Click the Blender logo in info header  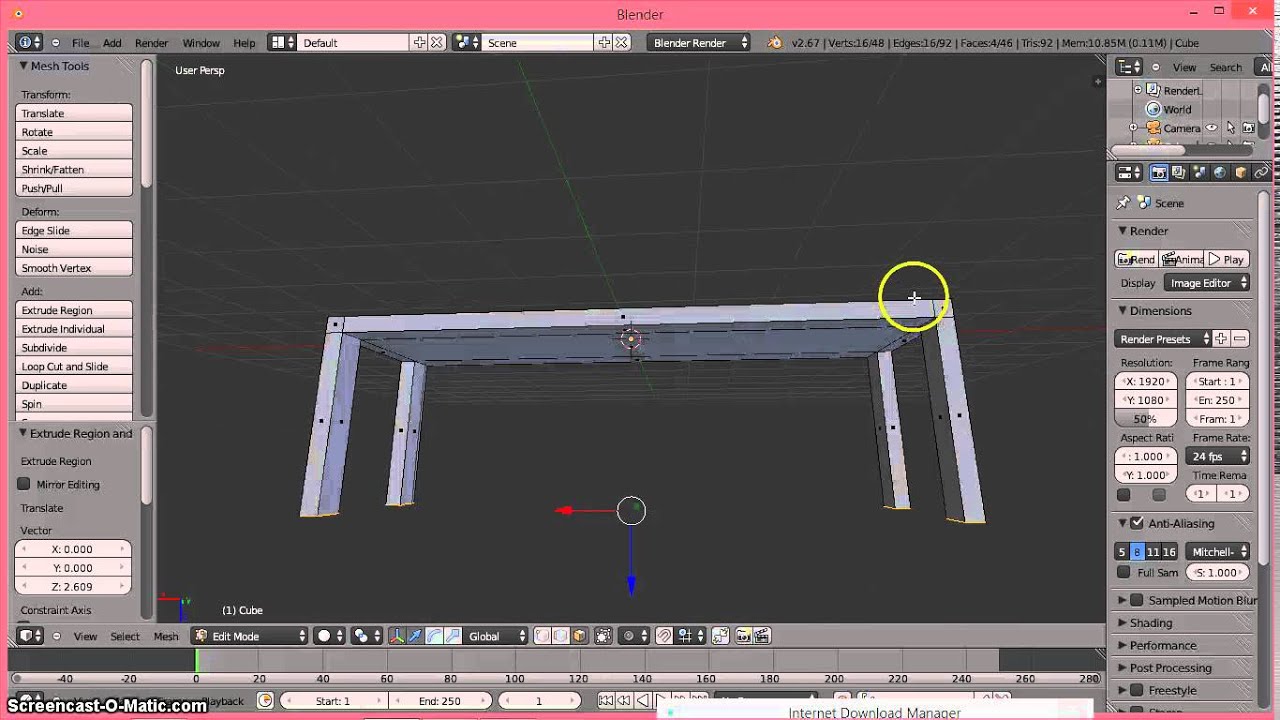pos(774,43)
